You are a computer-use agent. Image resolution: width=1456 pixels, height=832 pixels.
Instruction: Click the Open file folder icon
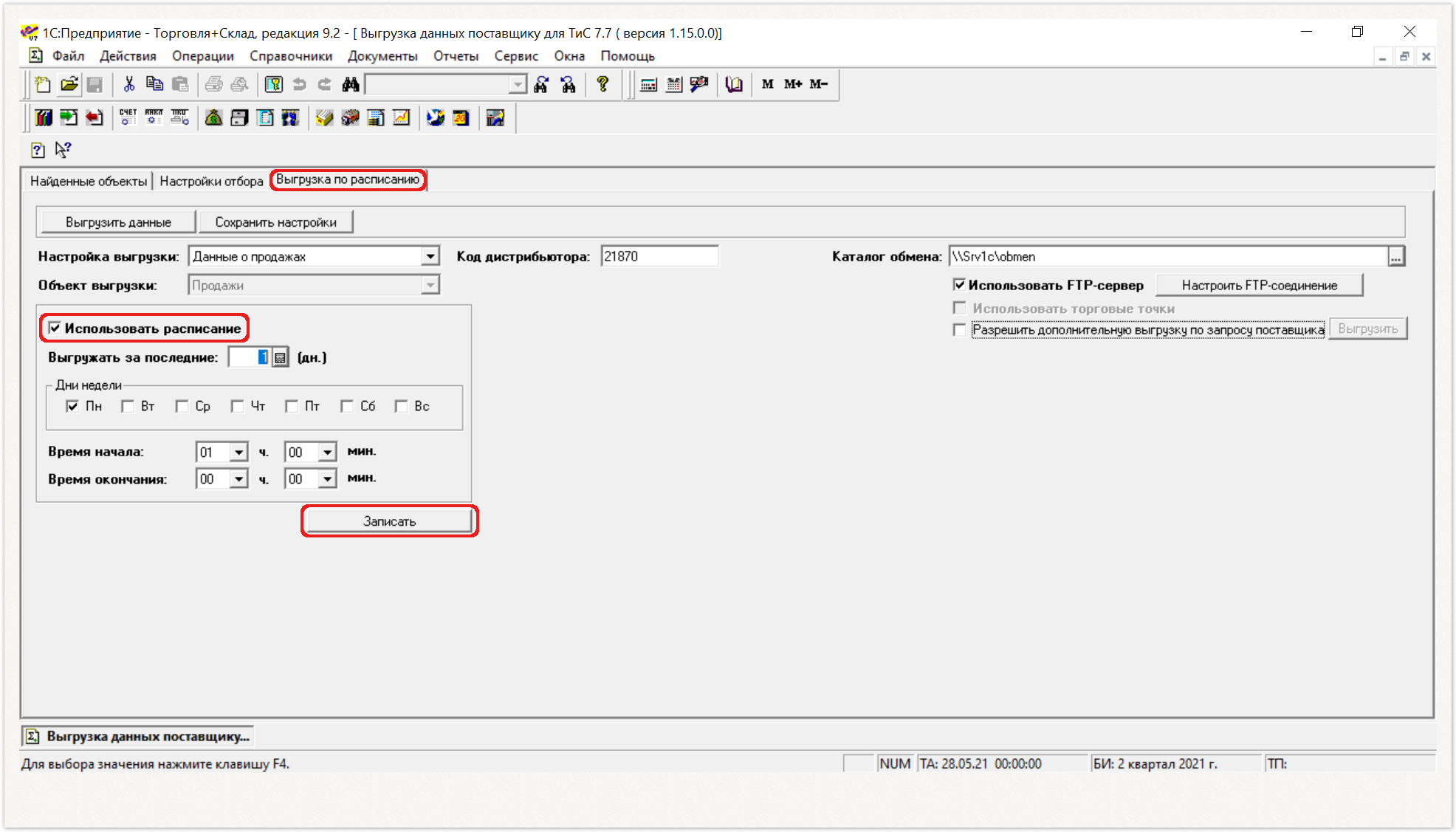click(69, 85)
